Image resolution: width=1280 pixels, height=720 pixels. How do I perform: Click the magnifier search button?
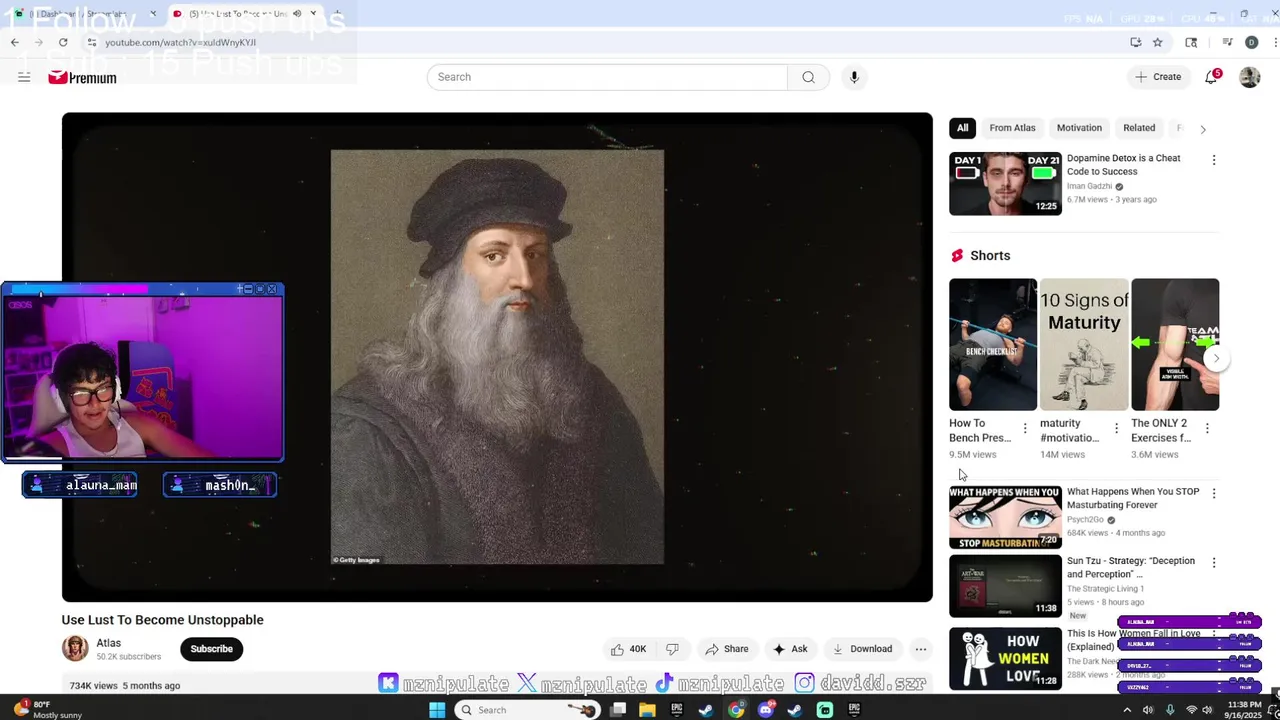tap(808, 77)
